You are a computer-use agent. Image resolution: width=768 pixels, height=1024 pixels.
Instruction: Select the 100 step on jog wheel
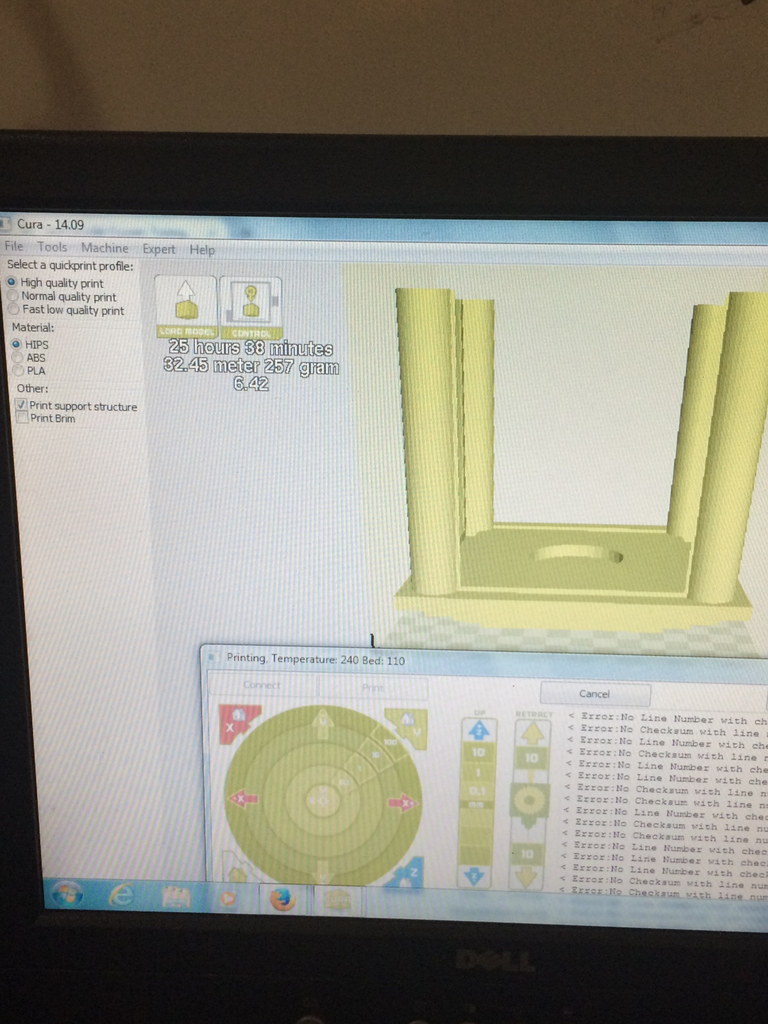click(x=391, y=742)
